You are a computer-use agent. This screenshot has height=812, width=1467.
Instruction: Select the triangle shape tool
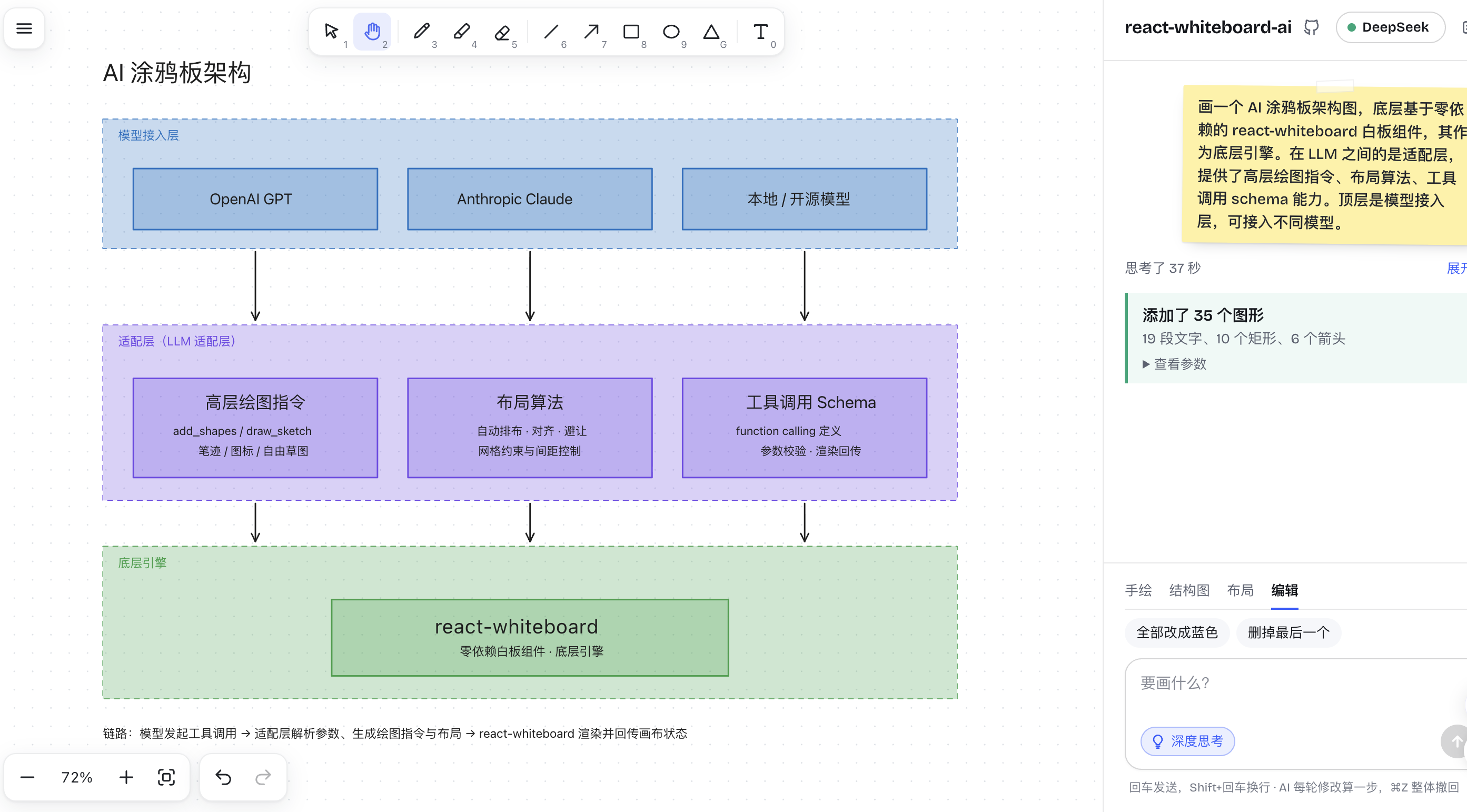[711, 31]
